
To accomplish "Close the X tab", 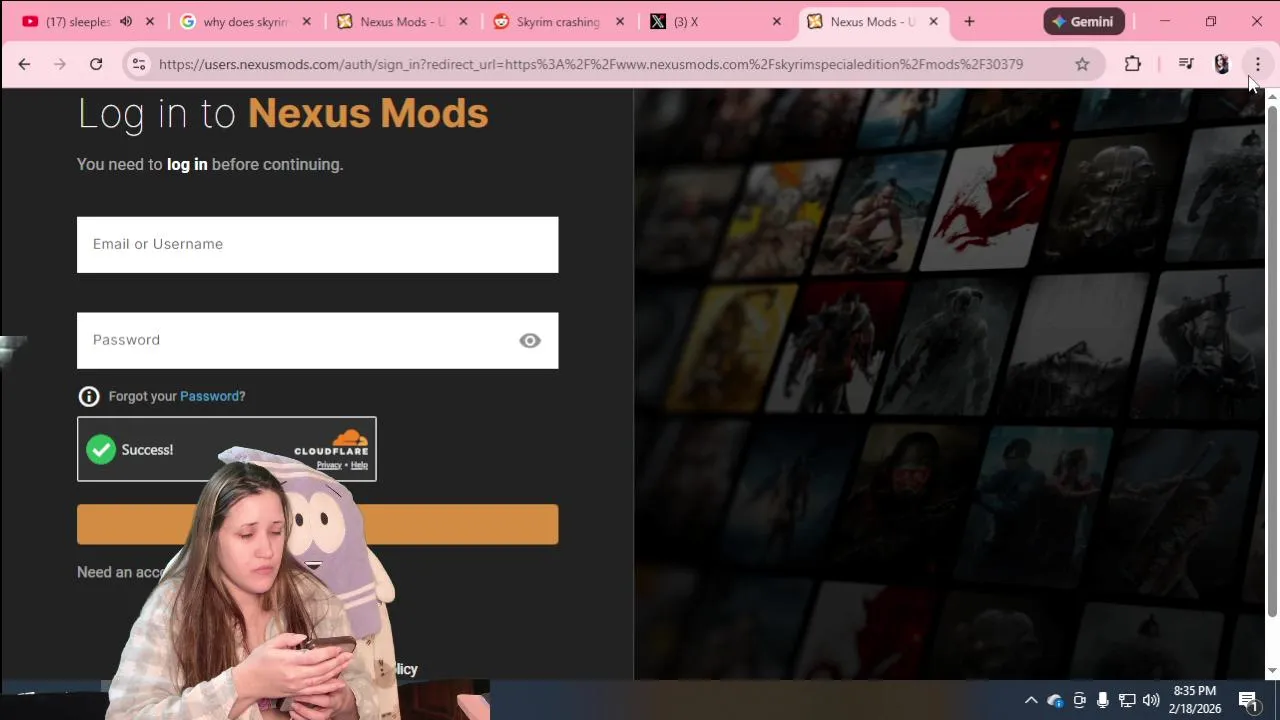I will click(x=777, y=21).
